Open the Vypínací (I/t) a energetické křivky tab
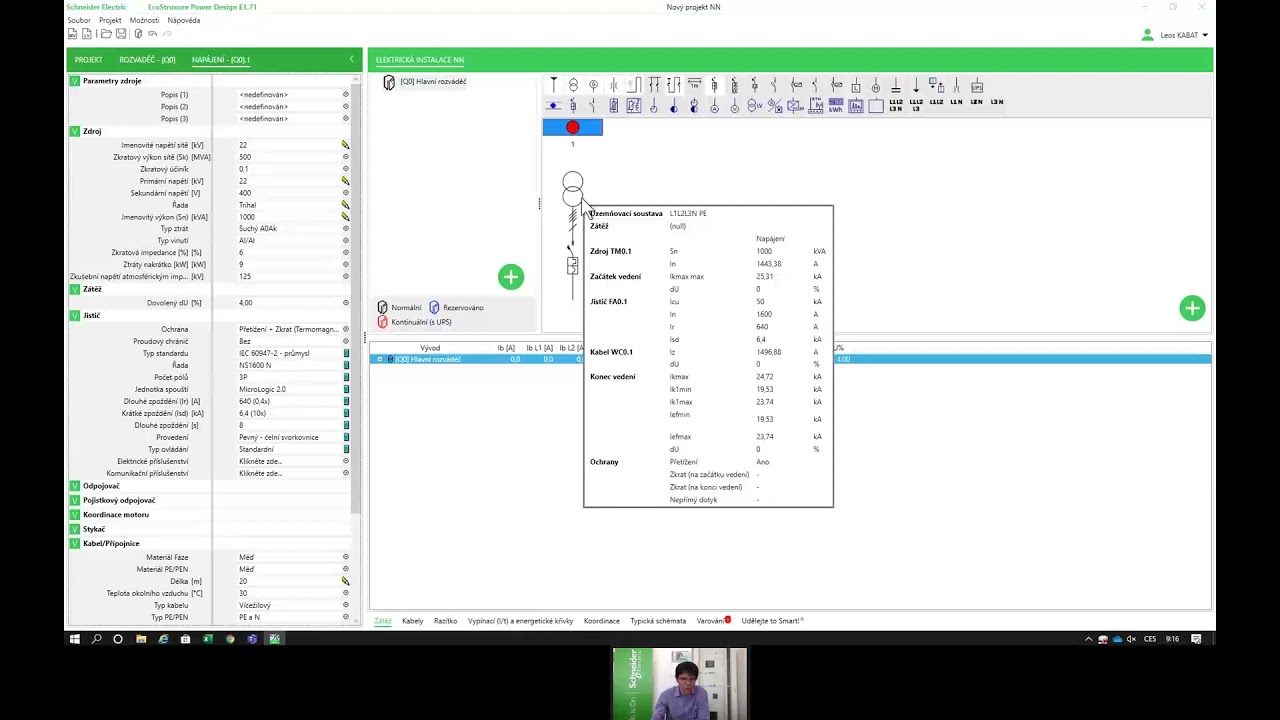 (520, 621)
